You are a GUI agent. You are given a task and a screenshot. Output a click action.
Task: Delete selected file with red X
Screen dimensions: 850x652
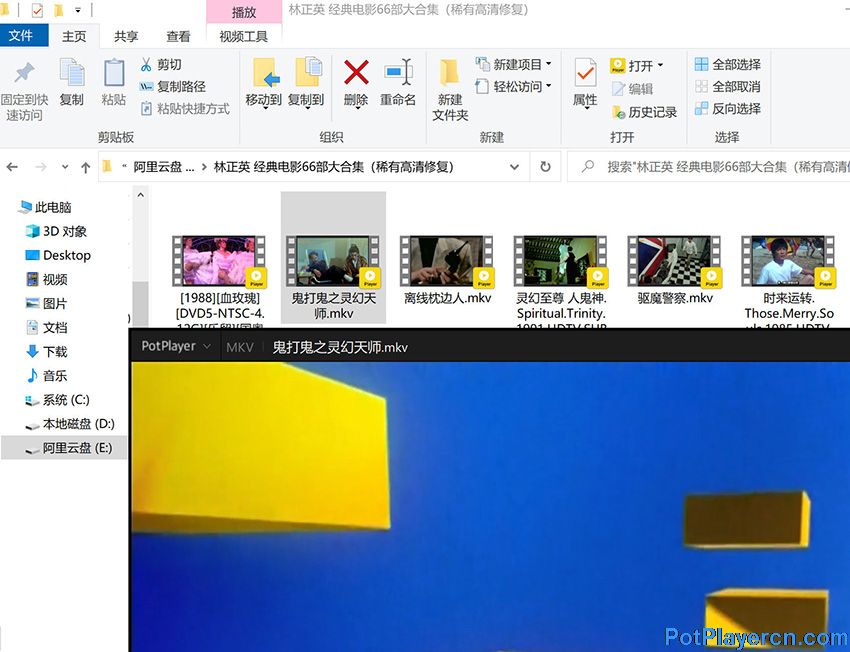tap(356, 73)
